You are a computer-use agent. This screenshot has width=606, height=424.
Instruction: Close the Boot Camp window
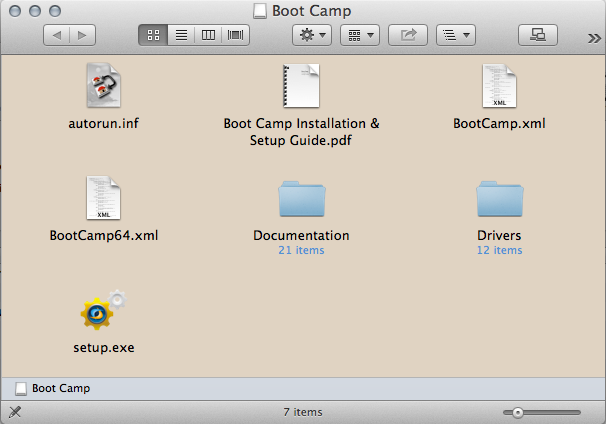point(15,11)
